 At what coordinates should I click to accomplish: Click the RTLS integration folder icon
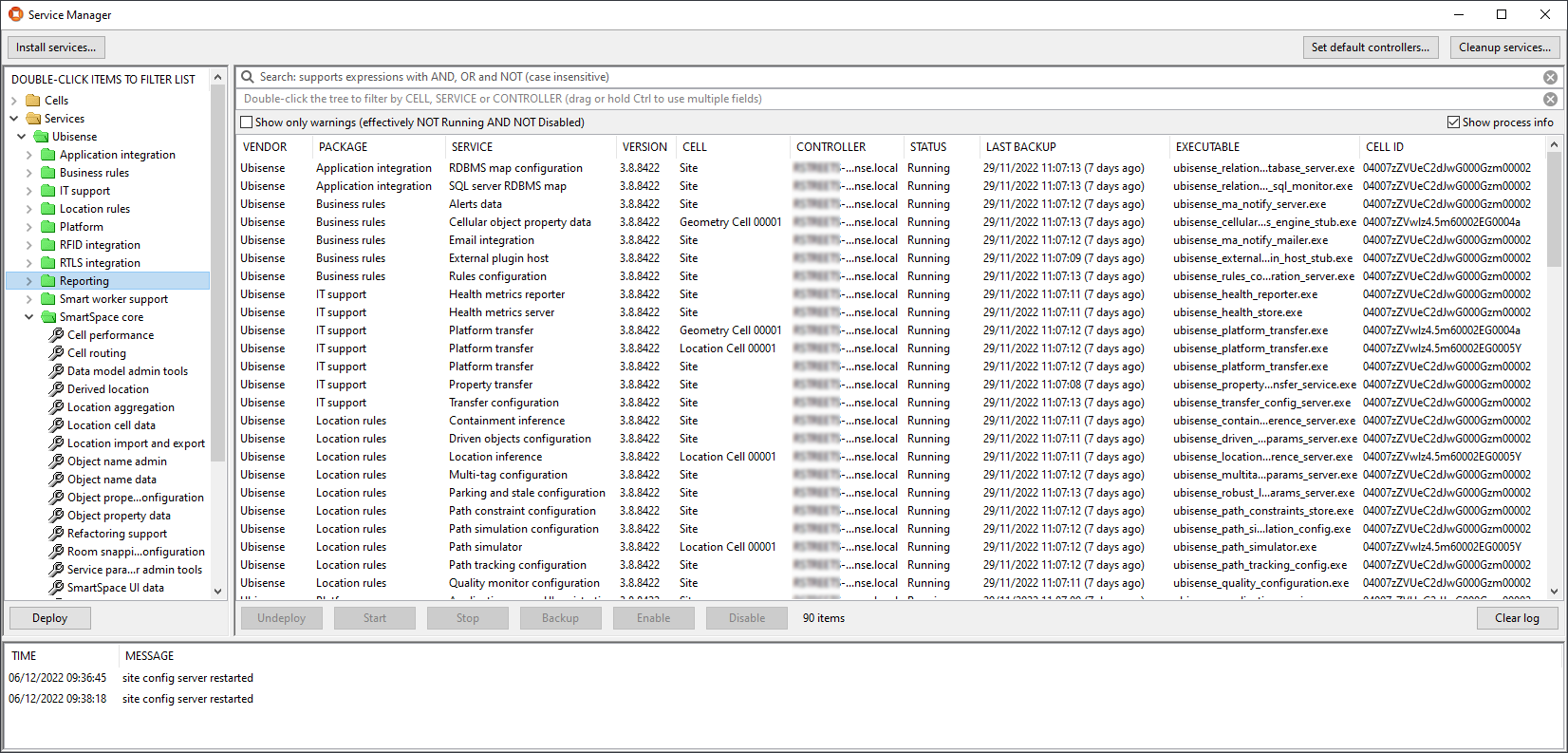coord(48,263)
